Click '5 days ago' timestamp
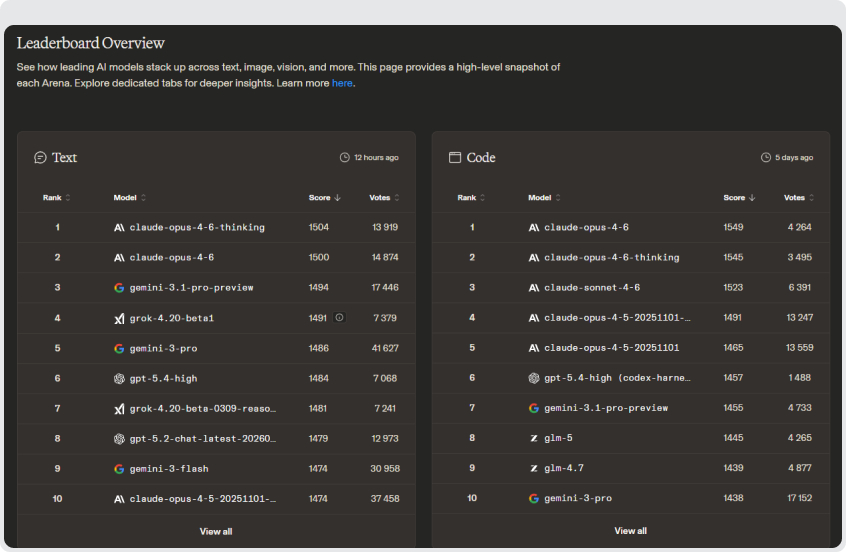This screenshot has height=552, width=846. point(794,158)
